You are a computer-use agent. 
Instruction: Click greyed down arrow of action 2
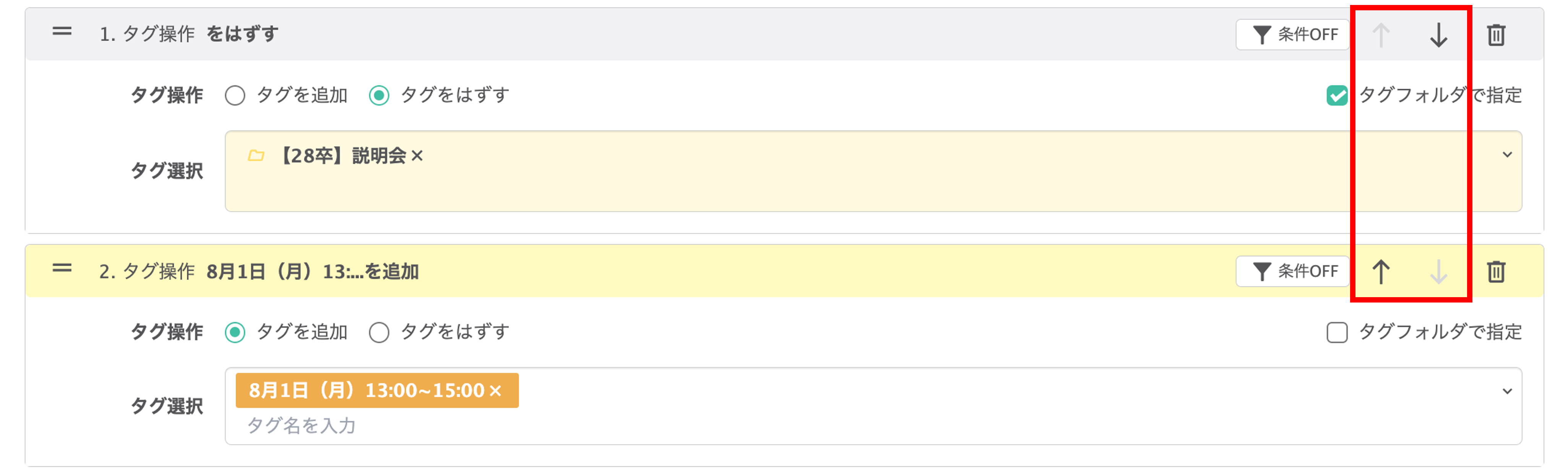pos(1438,272)
